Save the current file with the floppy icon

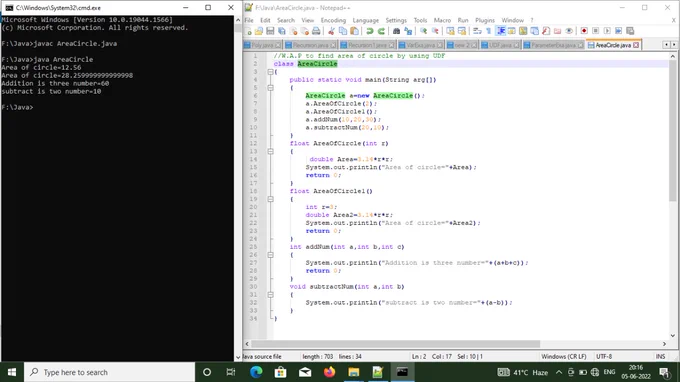270,31
